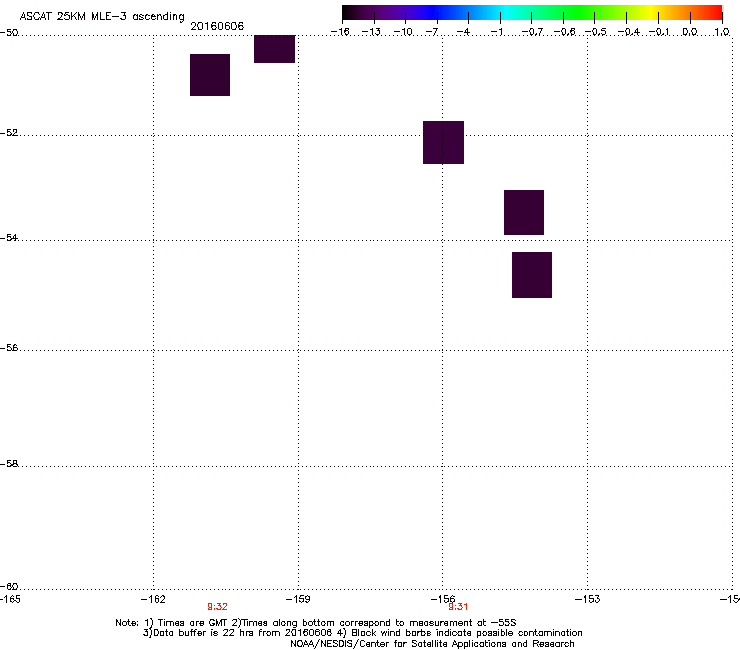Click the -0.6 label on the color scale
The width and height of the screenshot is (740, 650).
coord(564,32)
